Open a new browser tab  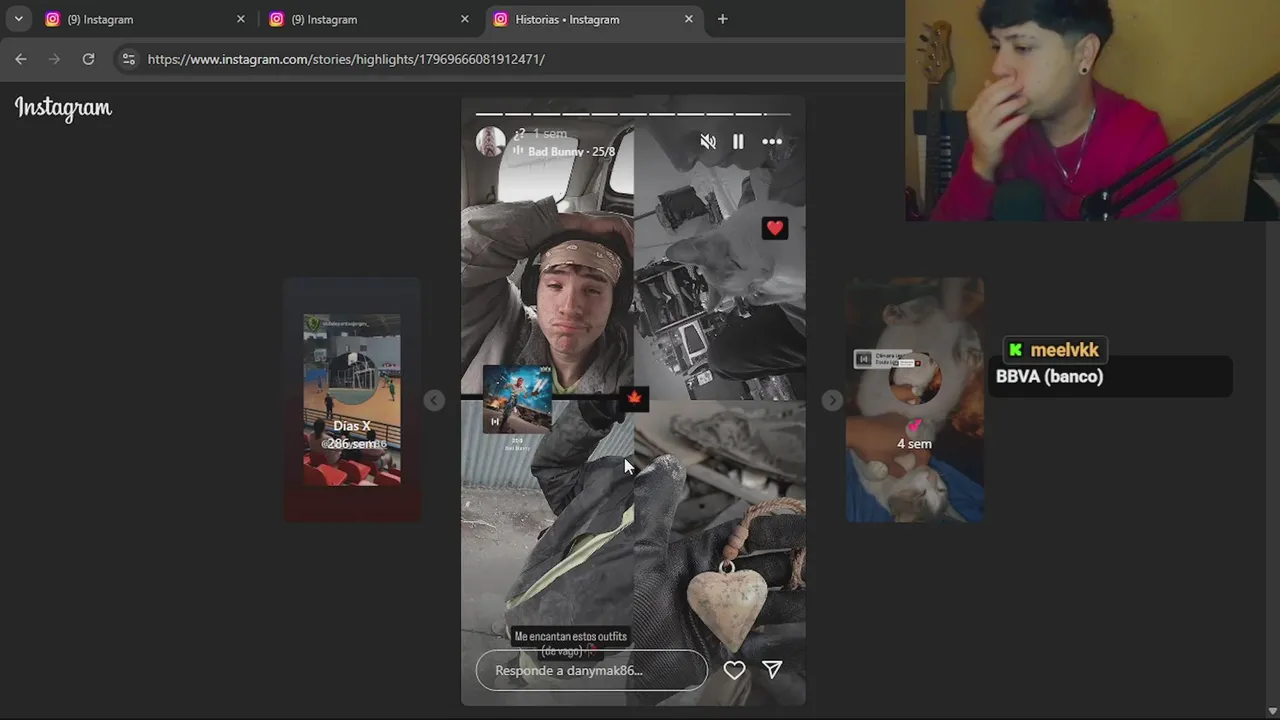(x=722, y=19)
